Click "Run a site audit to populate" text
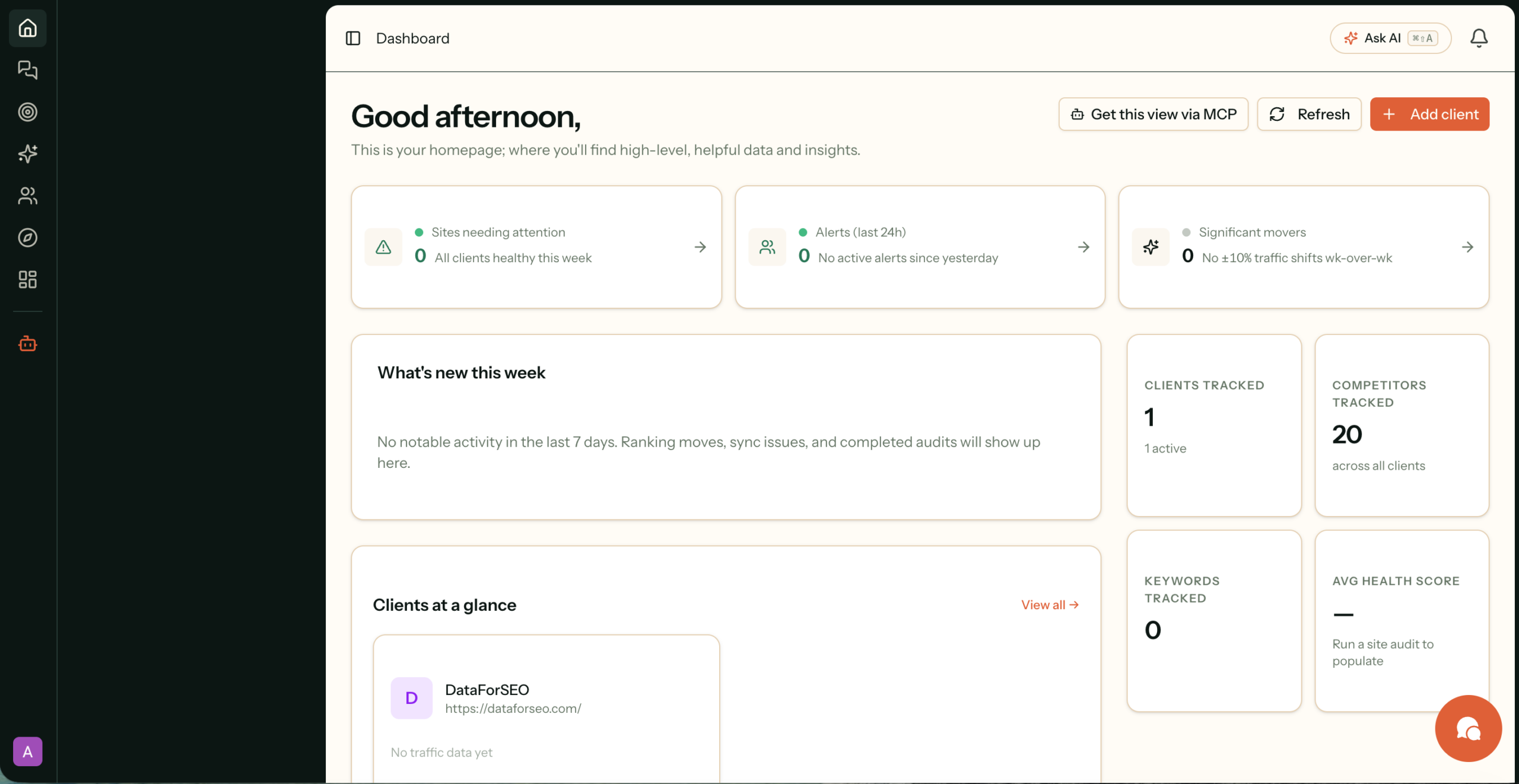Screen dimensions: 1519x784 1383,652
